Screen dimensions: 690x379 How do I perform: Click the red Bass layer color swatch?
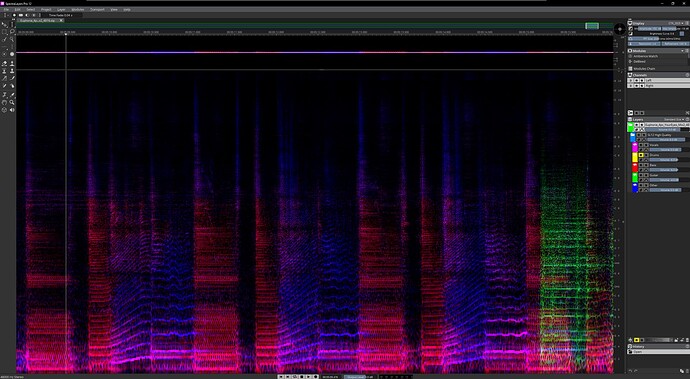click(635, 167)
